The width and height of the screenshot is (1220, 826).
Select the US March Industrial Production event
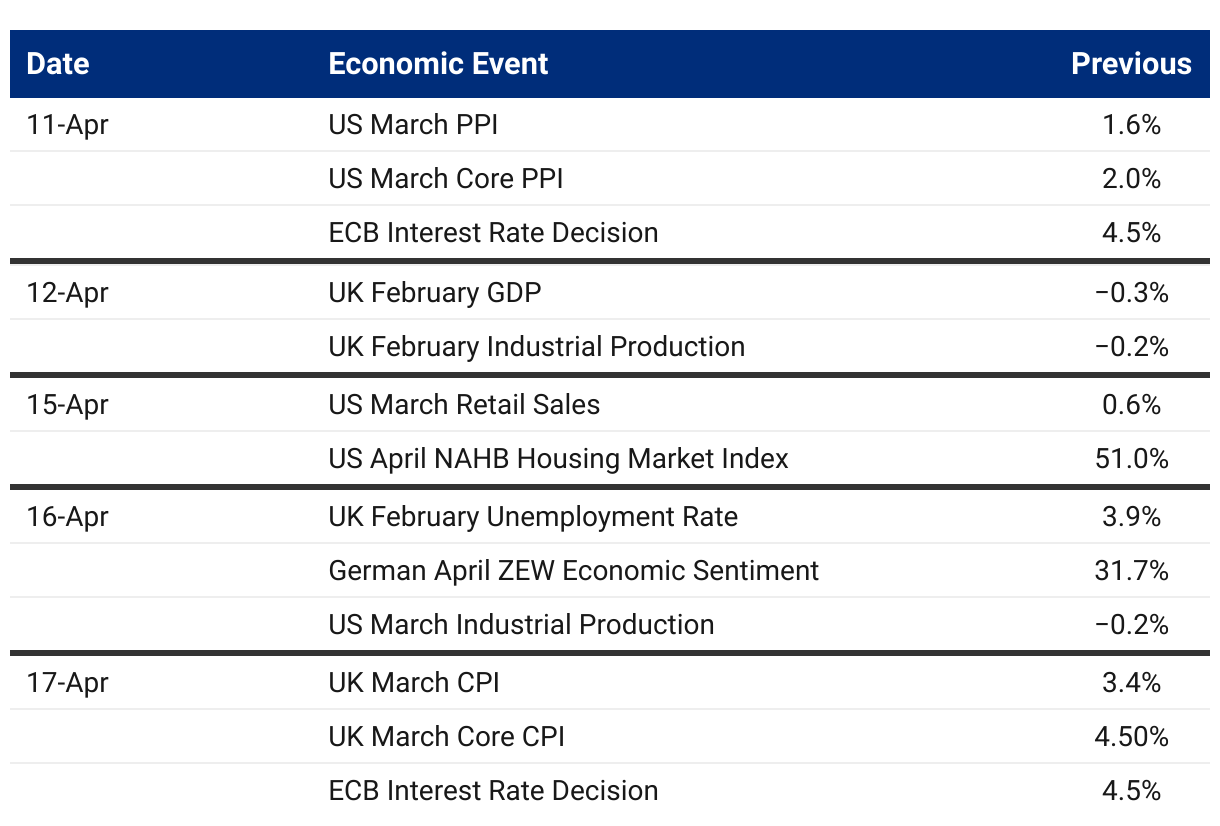click(521, 625)
